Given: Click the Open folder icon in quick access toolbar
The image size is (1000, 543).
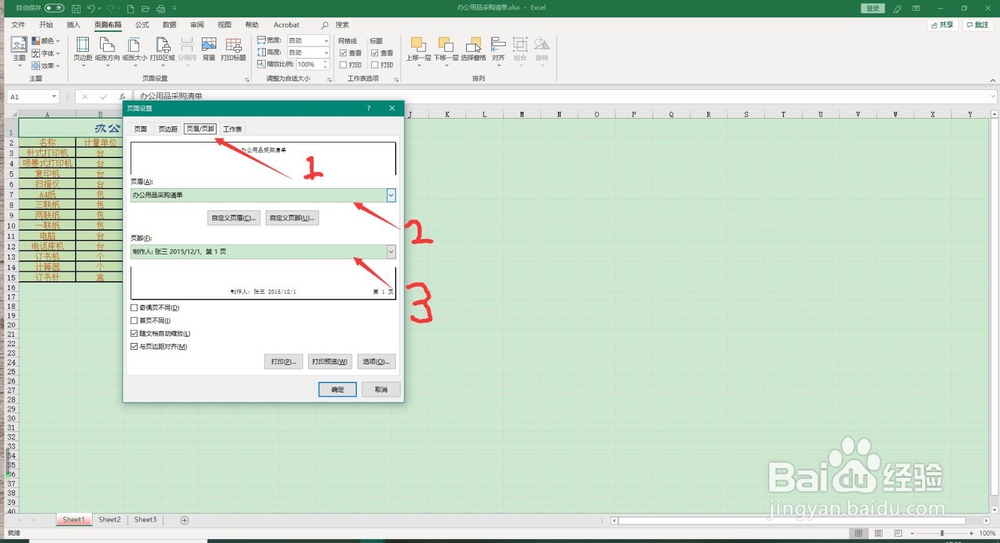Looking at the screenshot, I should [x=145, y=8].
